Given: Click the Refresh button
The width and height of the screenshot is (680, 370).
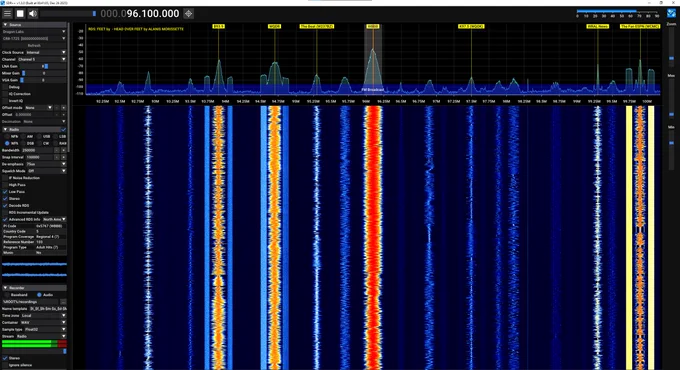Looking at the screenshot, I should (x=34, y=46).
